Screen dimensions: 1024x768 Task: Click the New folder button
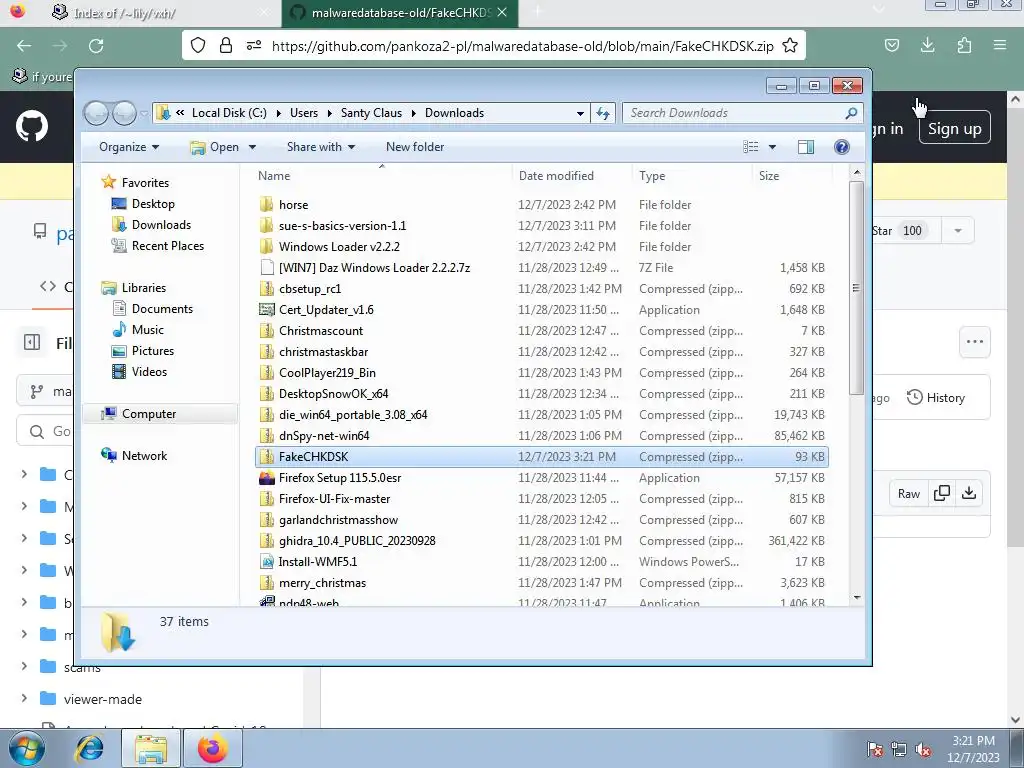click(415, 147)
